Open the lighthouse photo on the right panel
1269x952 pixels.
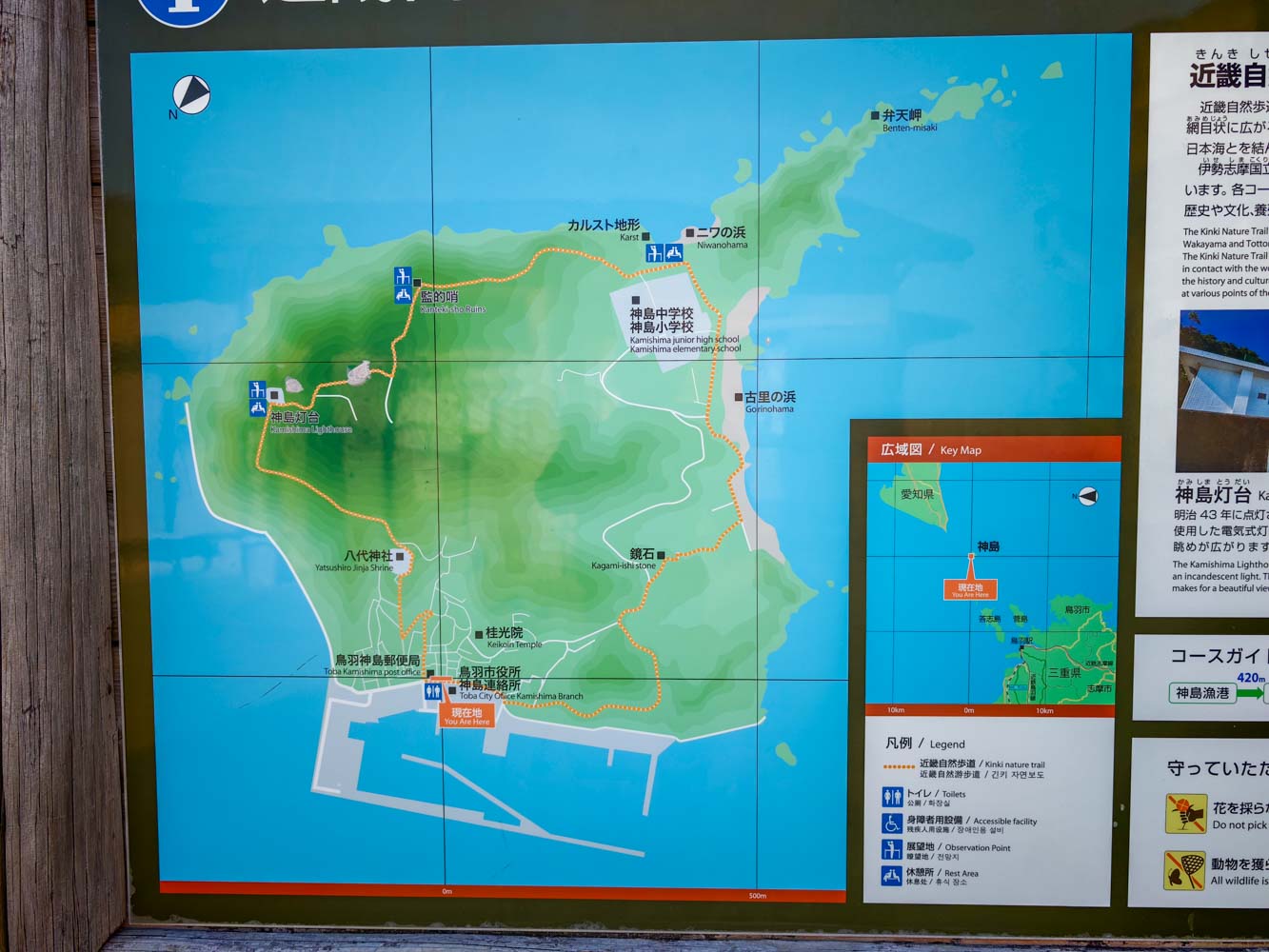click(1222, 390)
